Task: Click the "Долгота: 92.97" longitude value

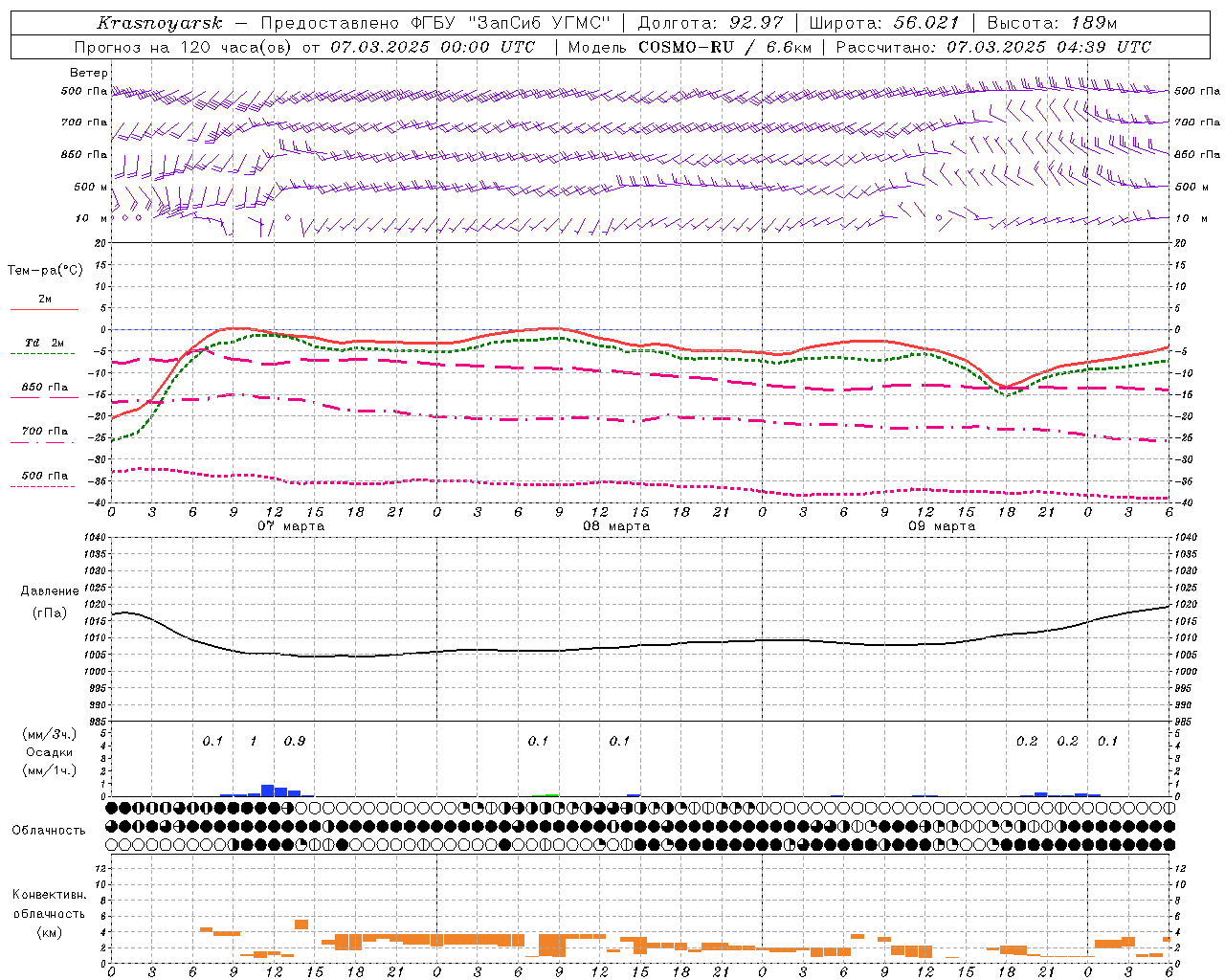Action: tap(709, 23)
